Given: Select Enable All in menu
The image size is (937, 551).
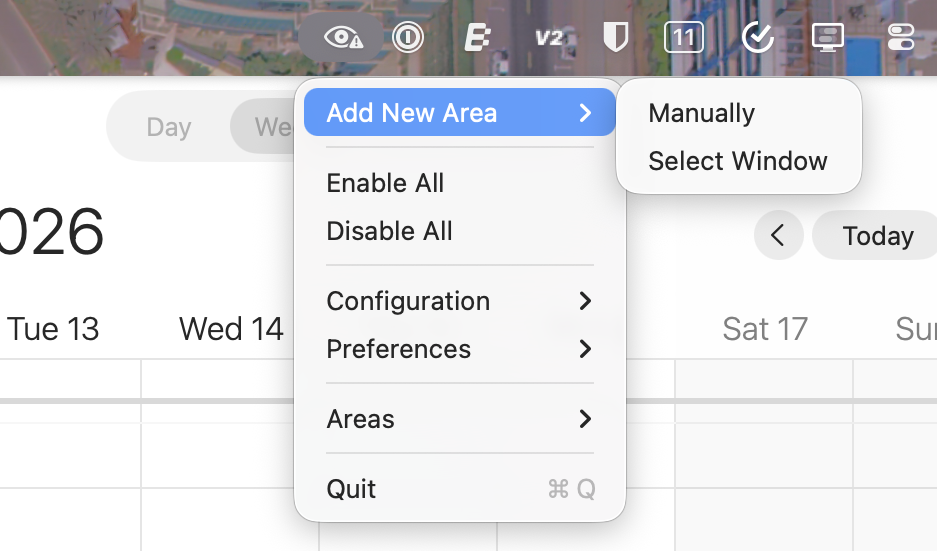Looking at the screenshot, I should pyautogui.click(x=386, y=183).
